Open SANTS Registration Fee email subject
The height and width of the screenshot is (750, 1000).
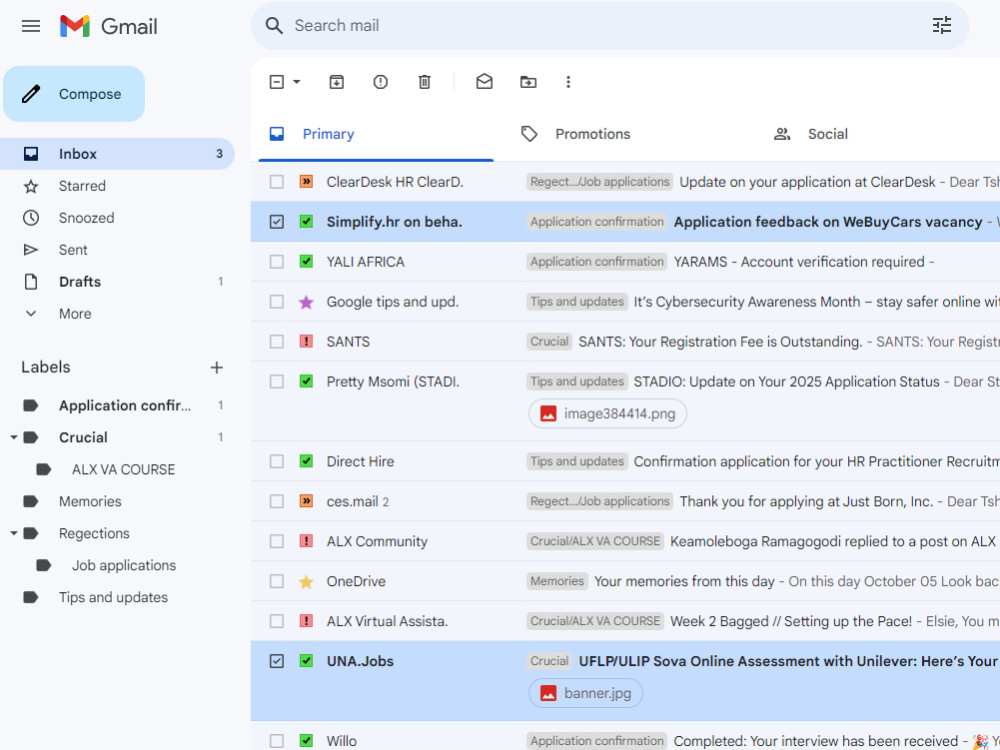pos(720,342)
